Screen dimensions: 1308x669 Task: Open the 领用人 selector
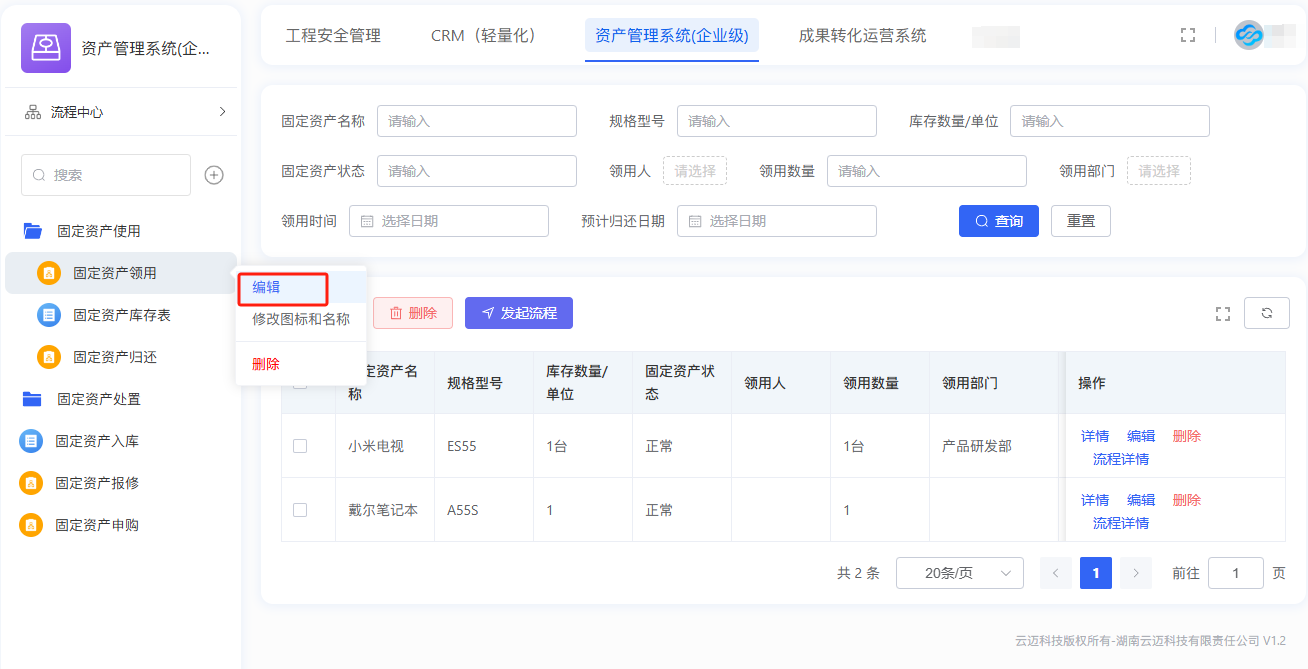694,171
